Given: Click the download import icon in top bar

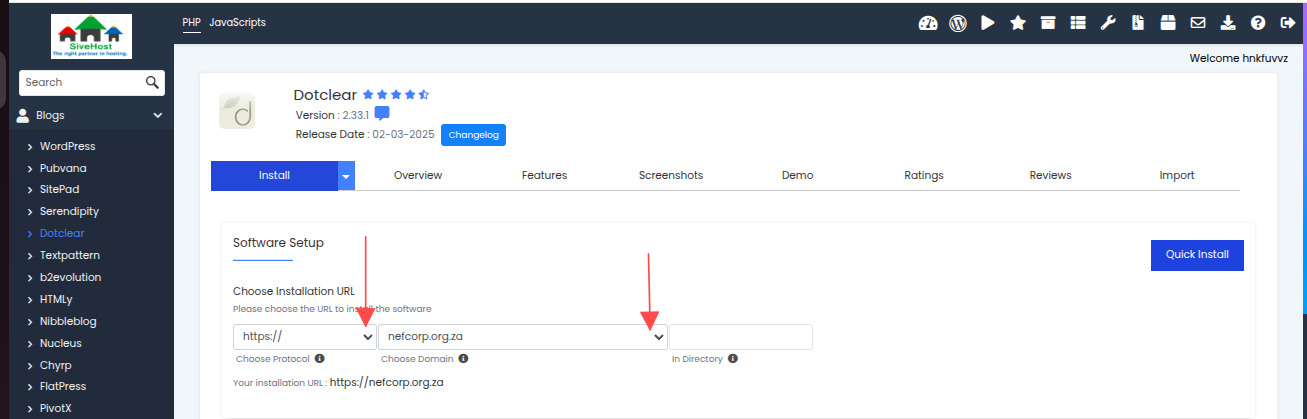Looking at the screenshot, I should 1228,23.
